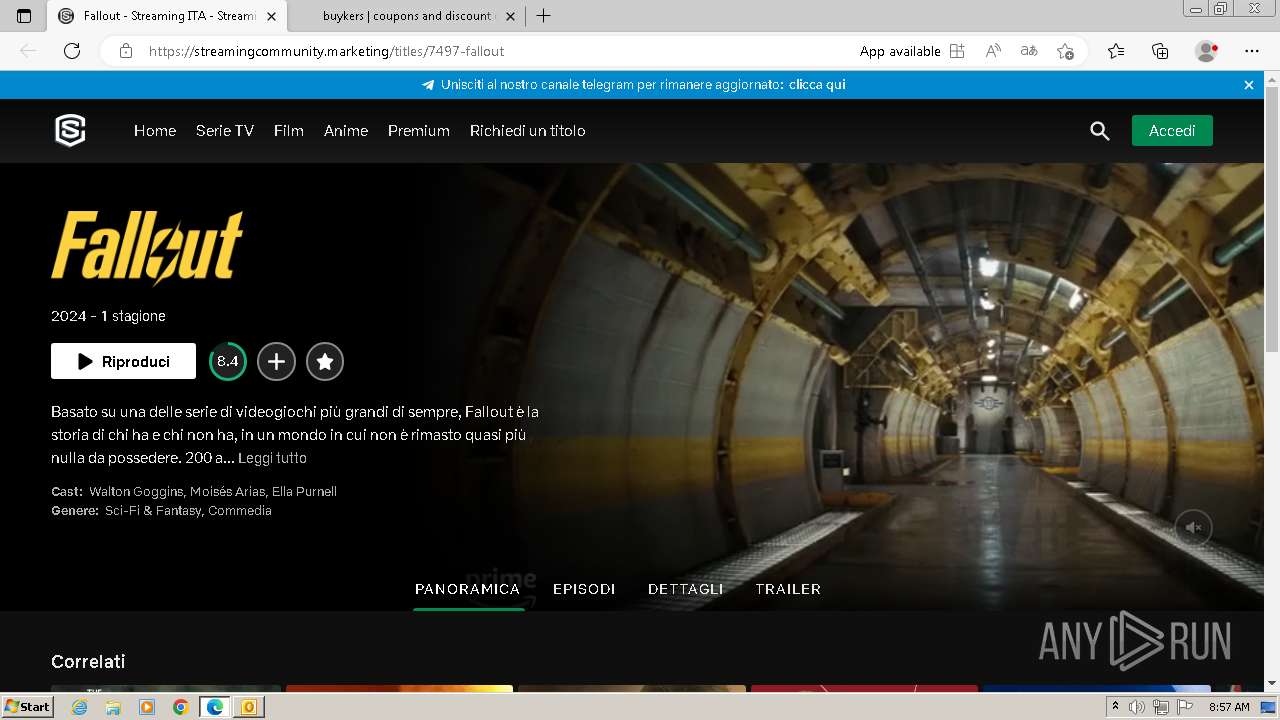The image size is (1280, 720).
Task: Open Read aloud in address bar
Action: coord(993,51)
